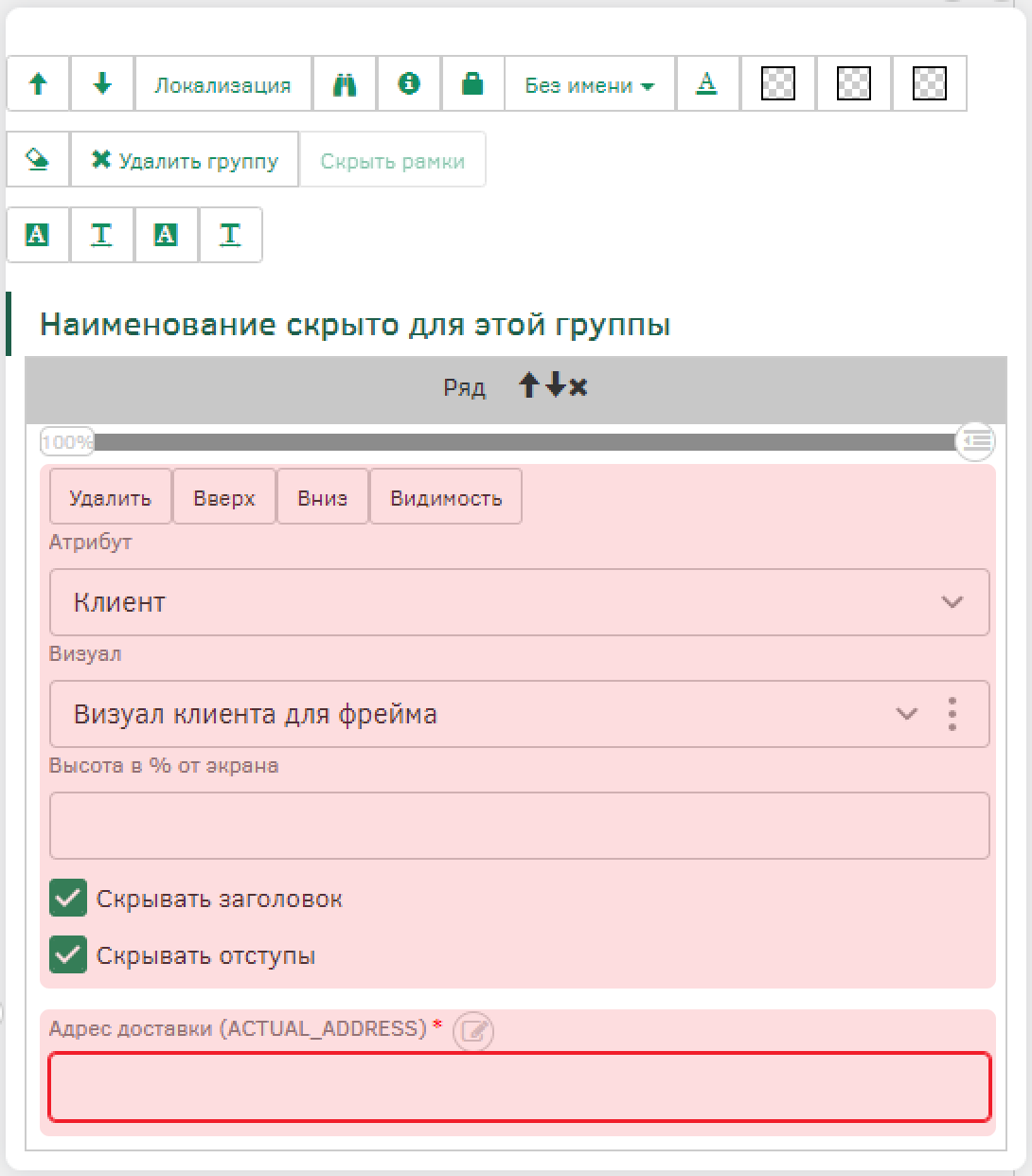Expand the Атрибут dropdown showing Клиент
Viewport: 1032px width, 1176px height.
(519, 602)
